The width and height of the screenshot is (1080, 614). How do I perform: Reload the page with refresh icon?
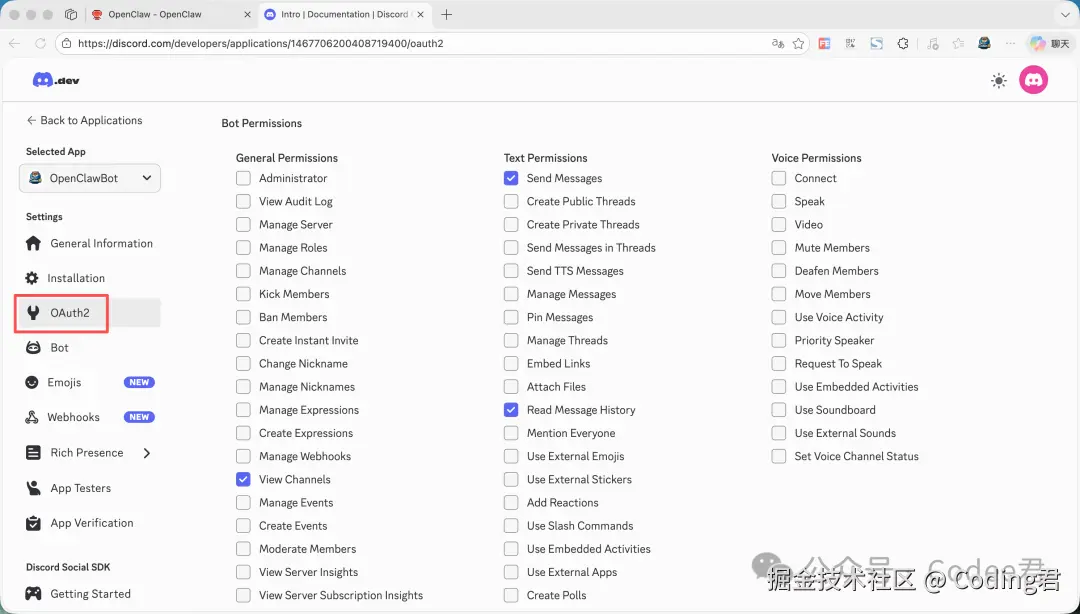click(40, 43)
